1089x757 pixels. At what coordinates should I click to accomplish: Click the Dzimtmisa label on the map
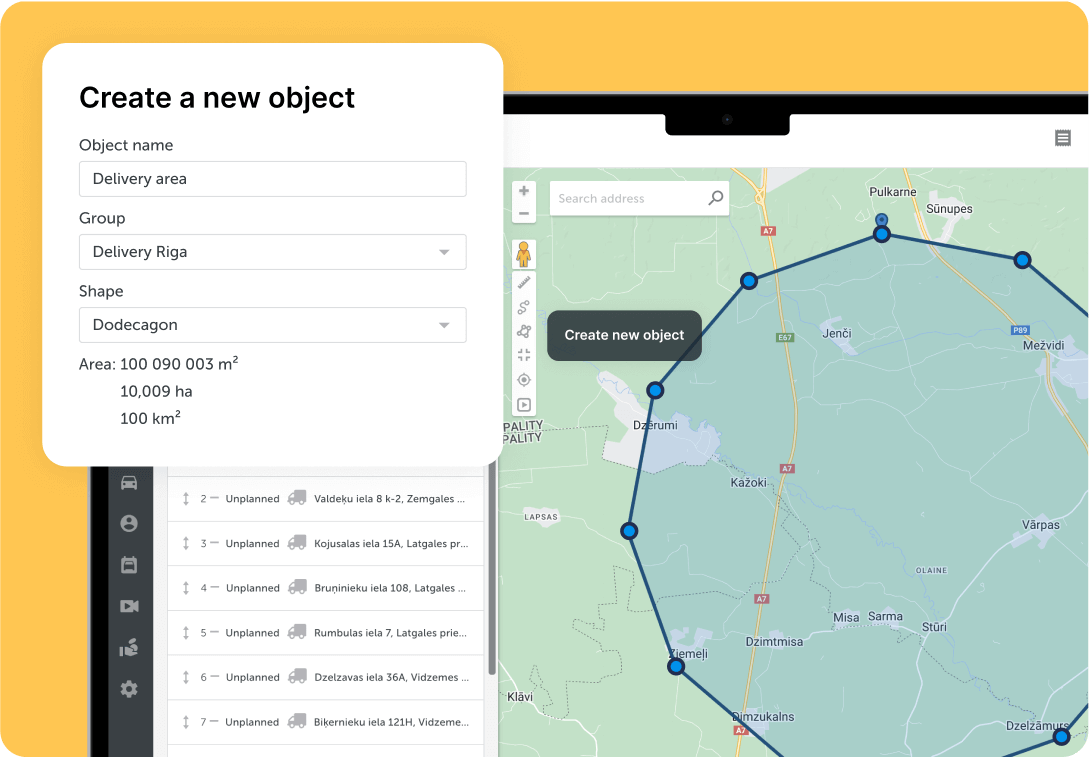coord(774,642)
